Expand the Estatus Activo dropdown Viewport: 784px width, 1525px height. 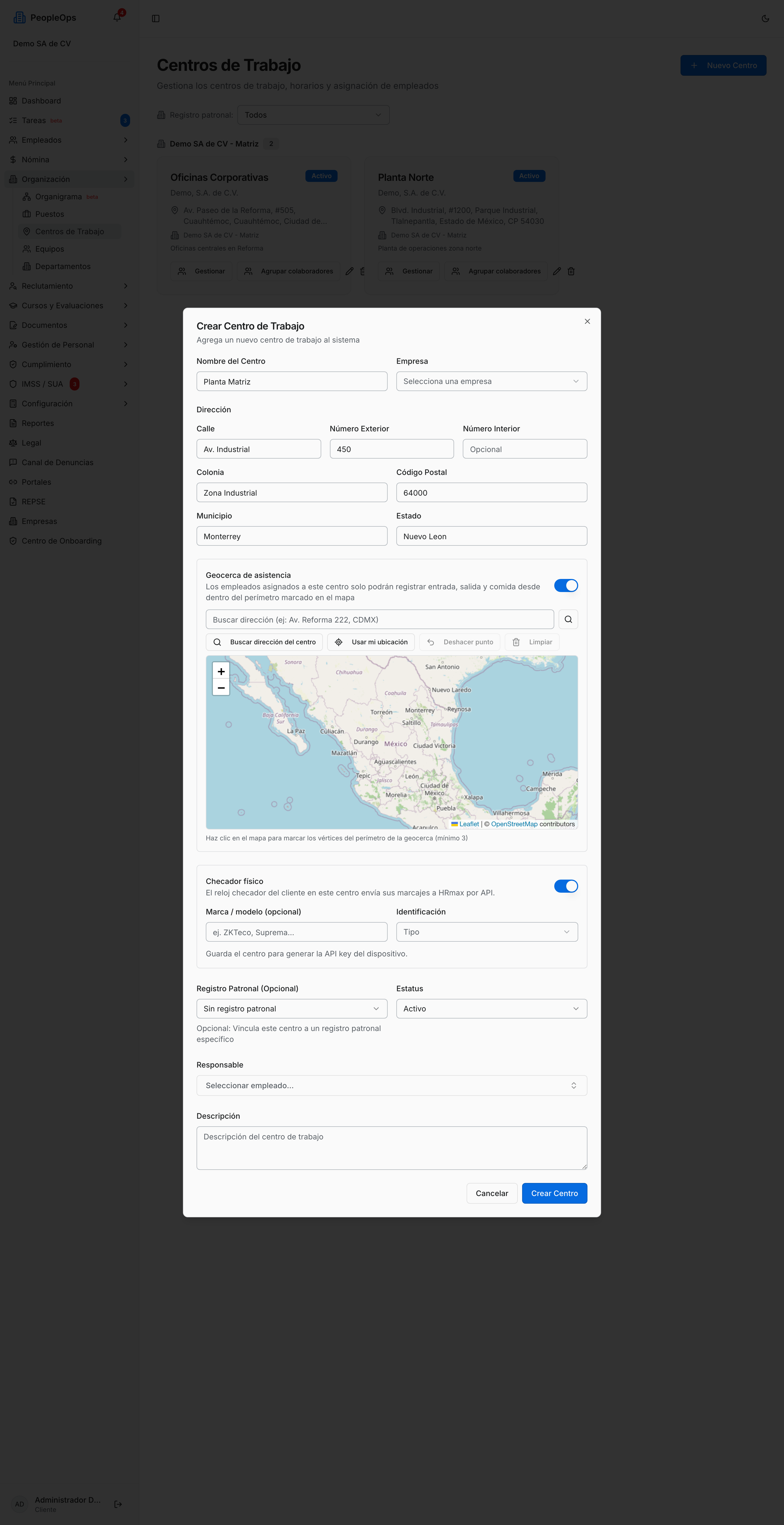coord(491,1008)
